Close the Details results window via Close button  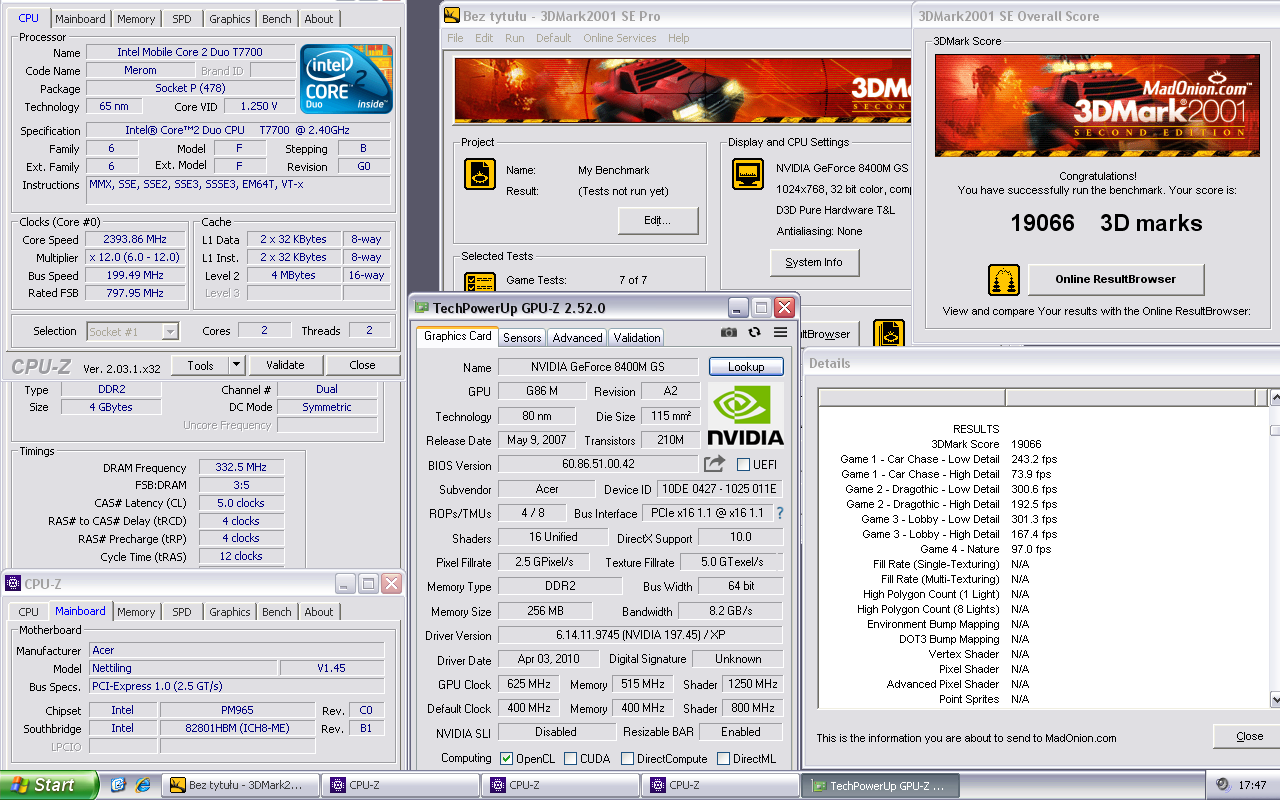[x=1249, y=736]
